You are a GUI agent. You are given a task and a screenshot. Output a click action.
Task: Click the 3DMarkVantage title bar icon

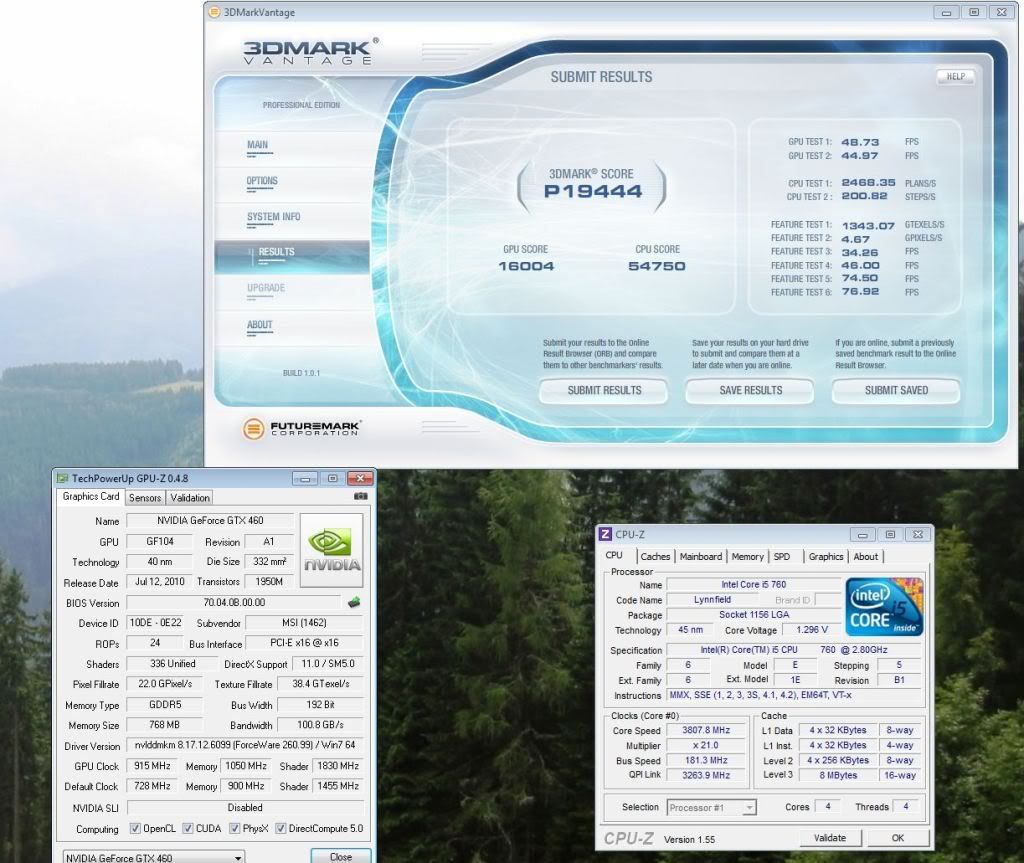click(x=214, y=12)
